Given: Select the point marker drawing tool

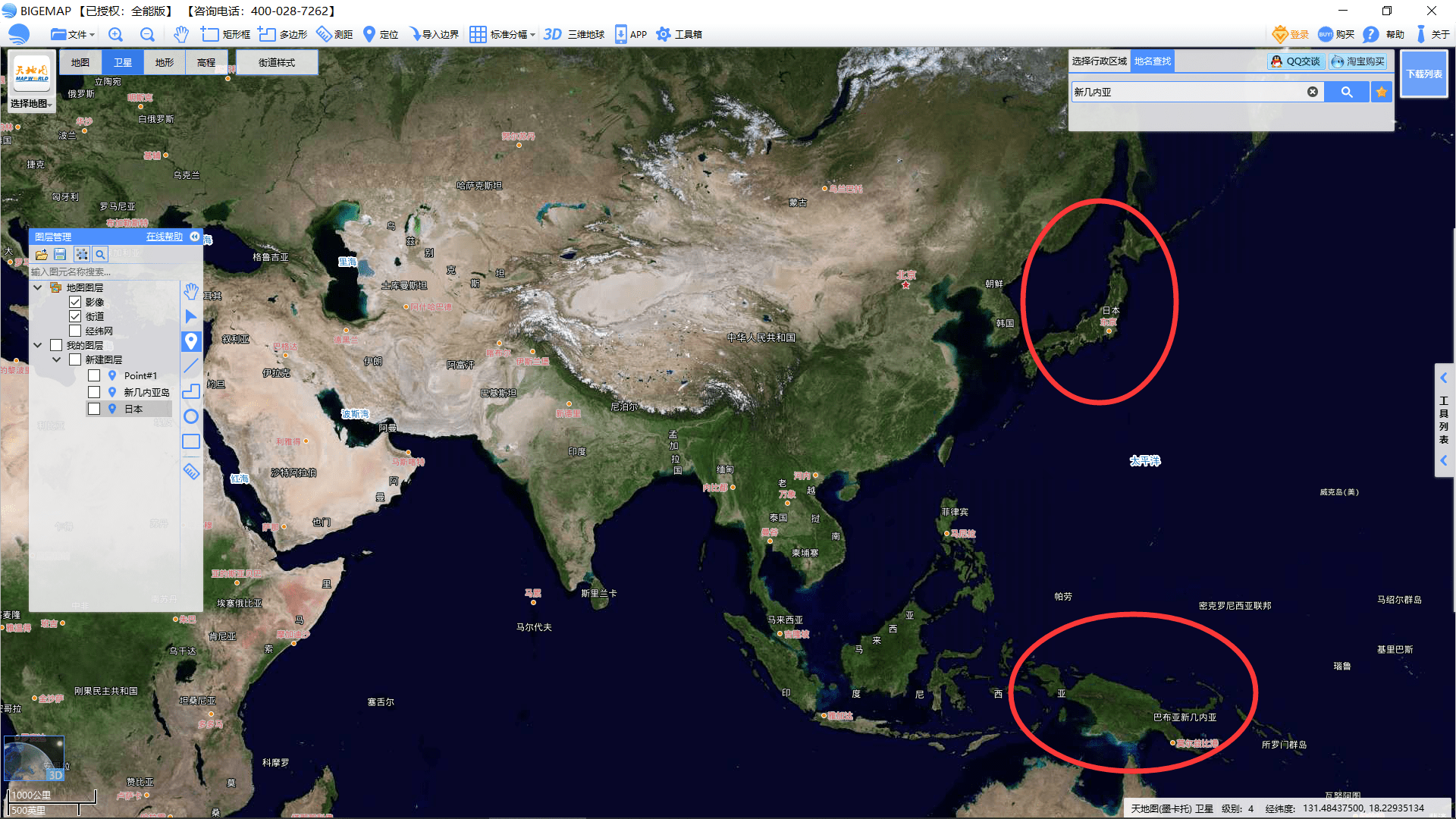Looking at the screenshot, I should 191,341.
